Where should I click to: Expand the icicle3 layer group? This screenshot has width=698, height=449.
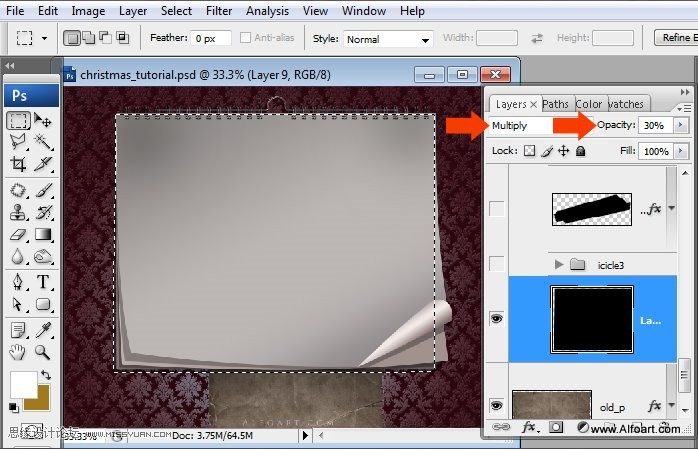(559, 265)
